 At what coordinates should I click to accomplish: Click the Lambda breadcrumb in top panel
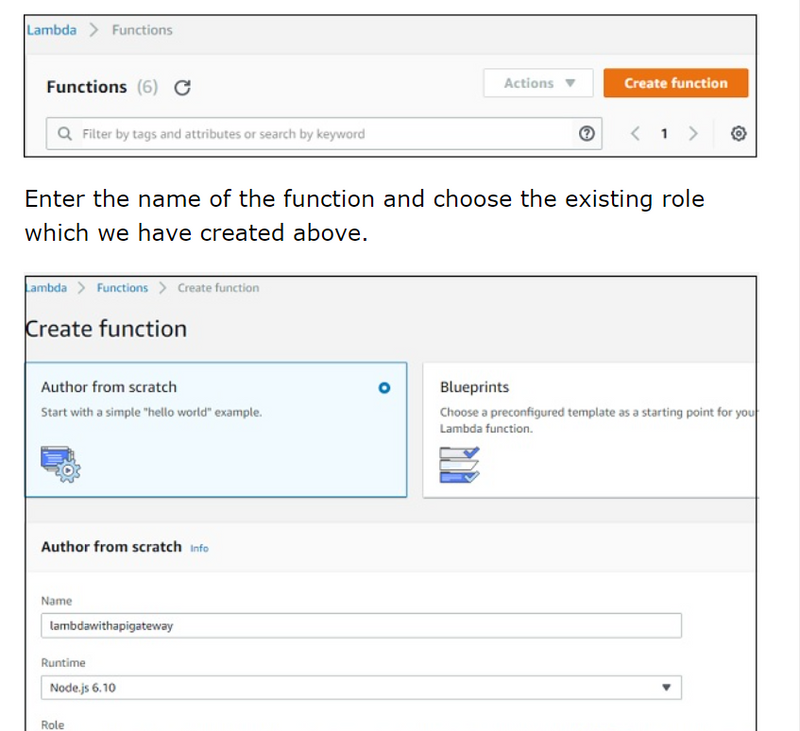52,30
